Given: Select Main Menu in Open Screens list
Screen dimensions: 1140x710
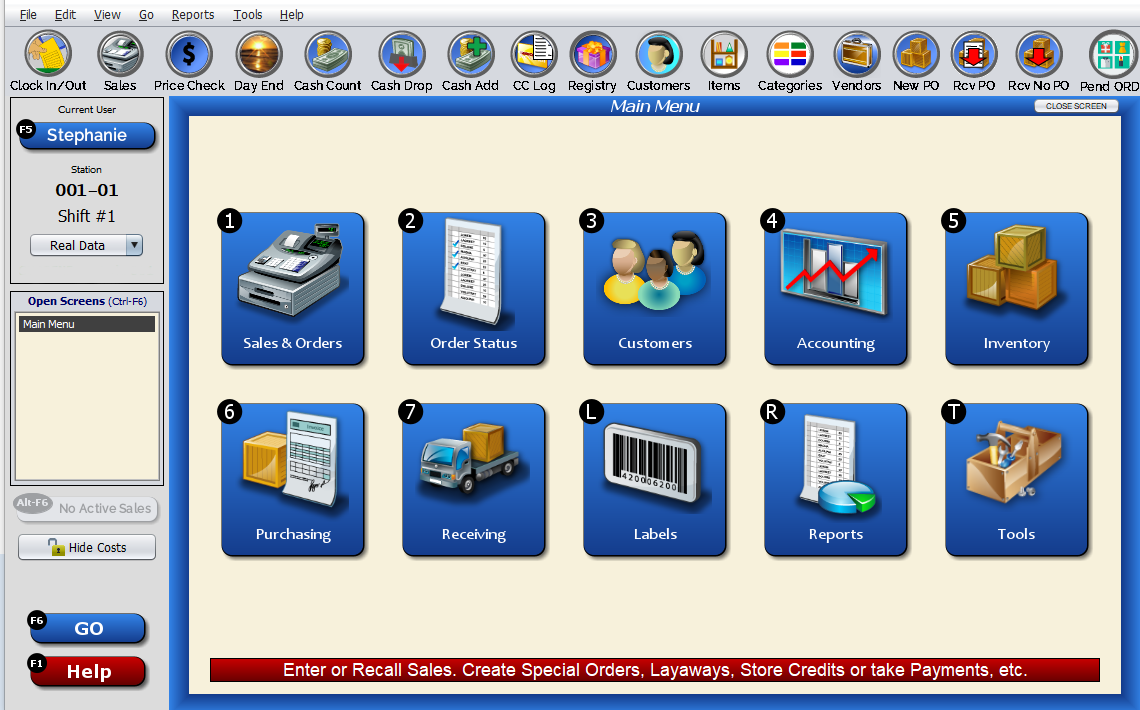Looking at the screenshot, I should (x=87, y=323).
